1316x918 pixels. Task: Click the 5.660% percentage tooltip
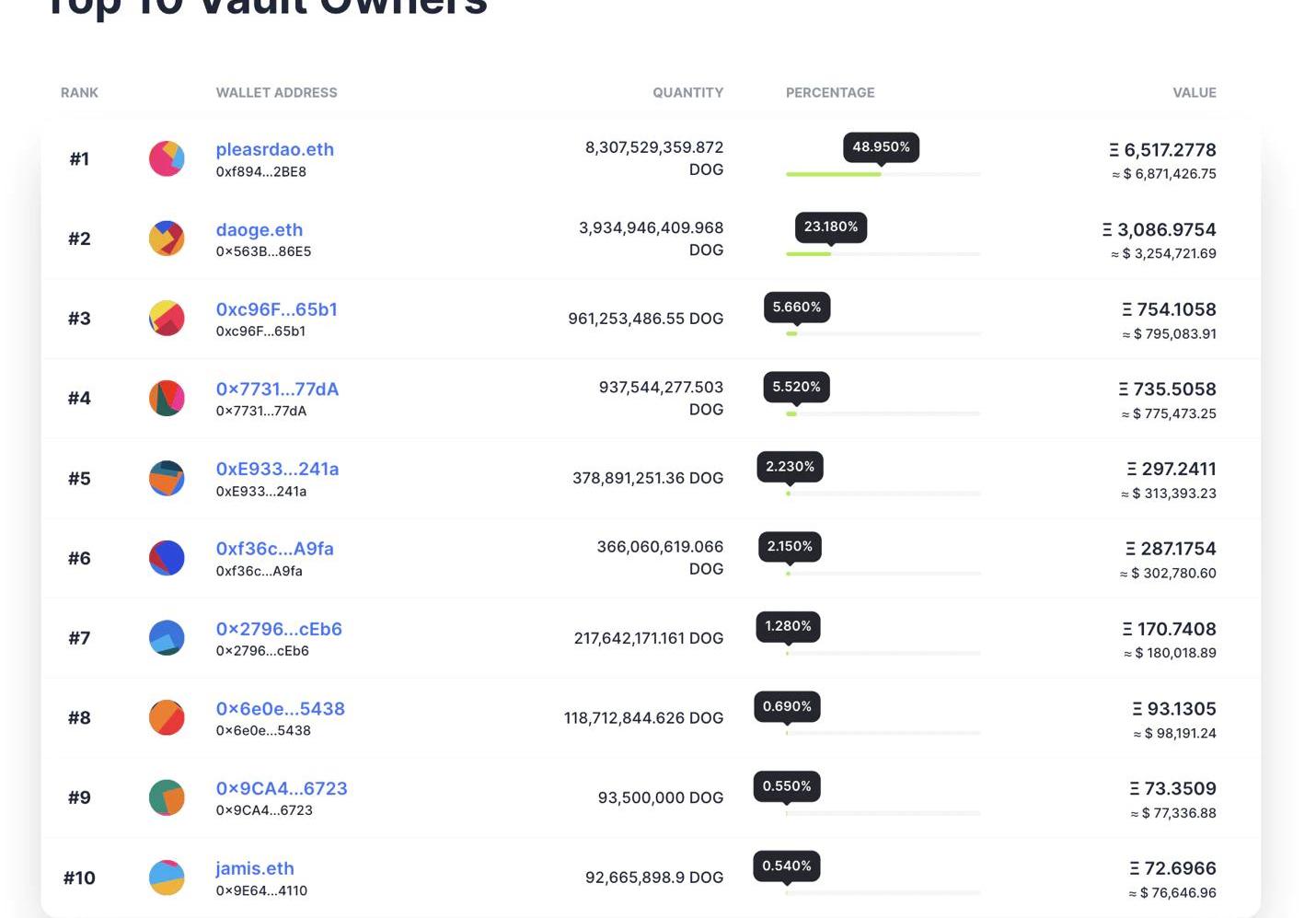tap(797, 307)
